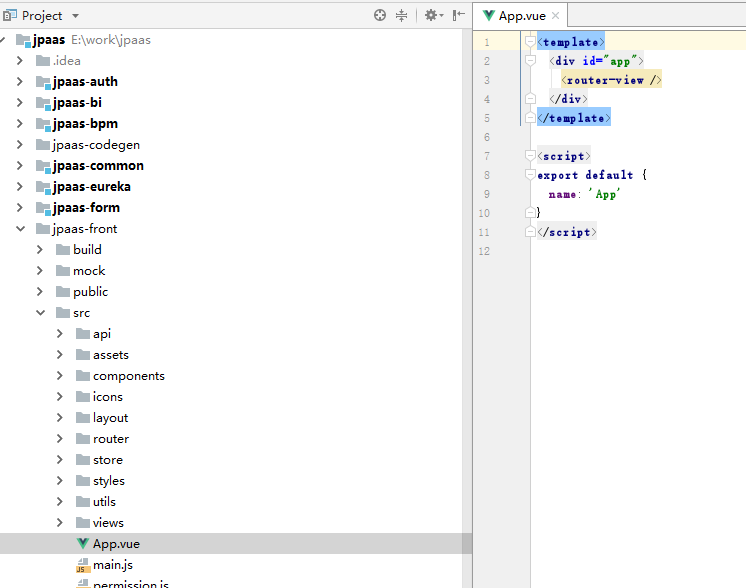Fold the script block on line 7
746x588 pixels.
coord(530,156)
